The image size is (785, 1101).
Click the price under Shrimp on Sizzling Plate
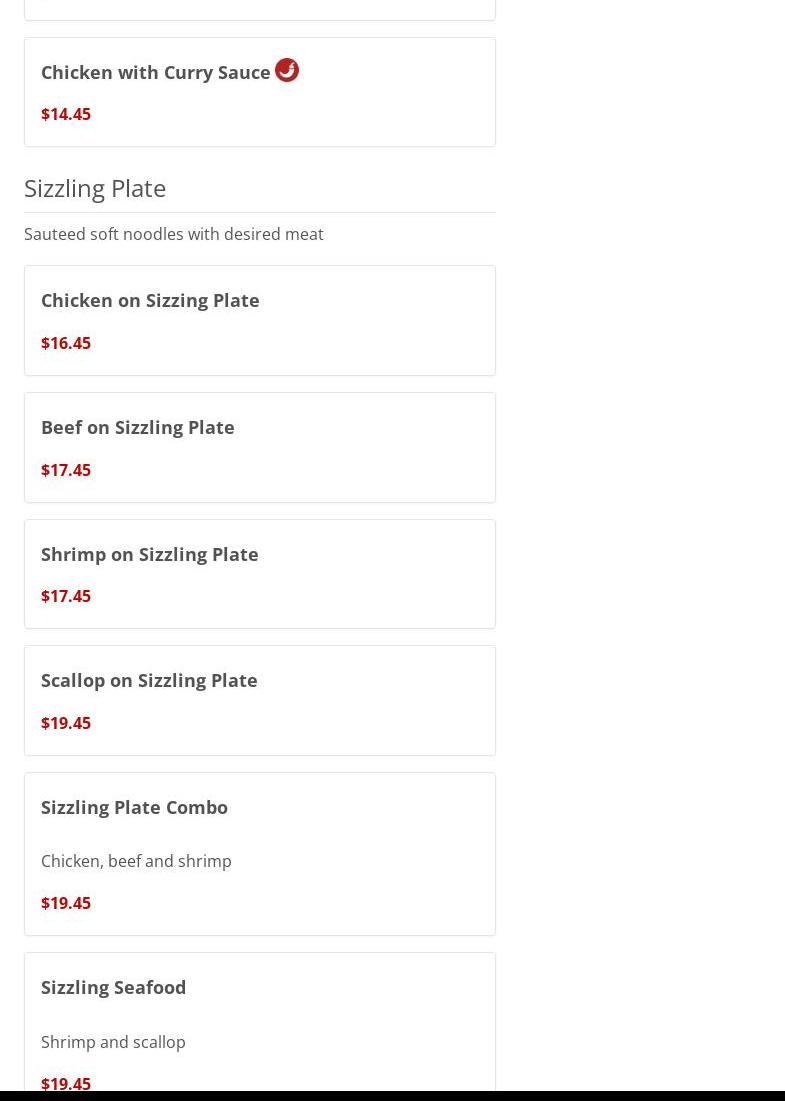click(66, 596)
